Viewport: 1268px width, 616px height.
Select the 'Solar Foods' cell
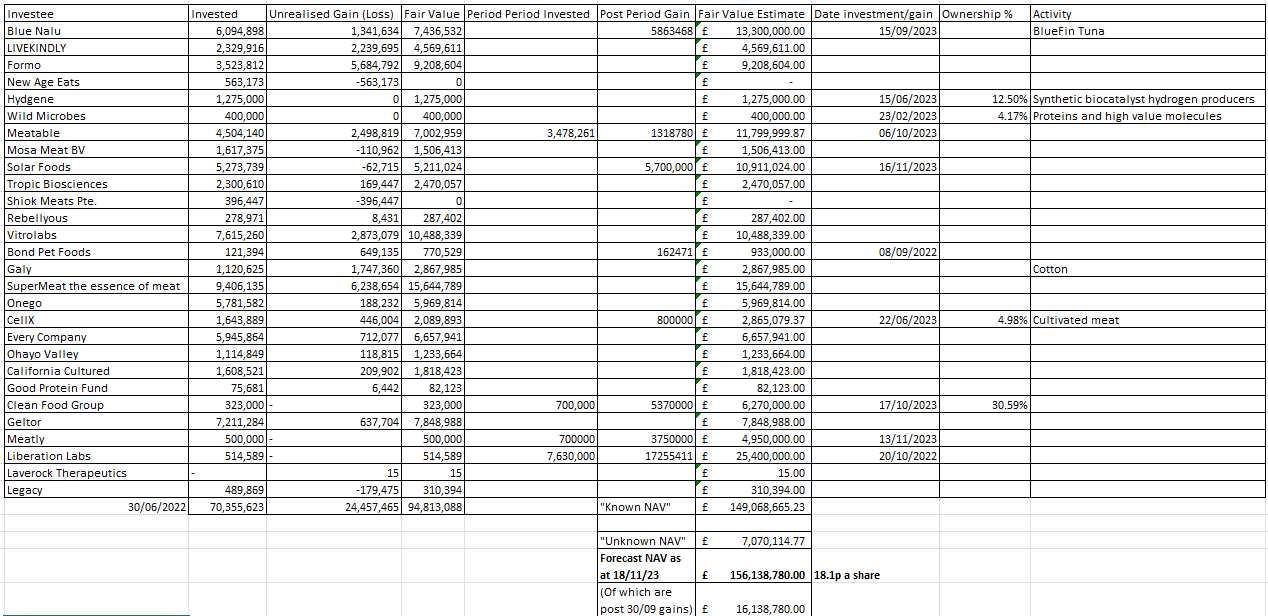click(96, 167)
